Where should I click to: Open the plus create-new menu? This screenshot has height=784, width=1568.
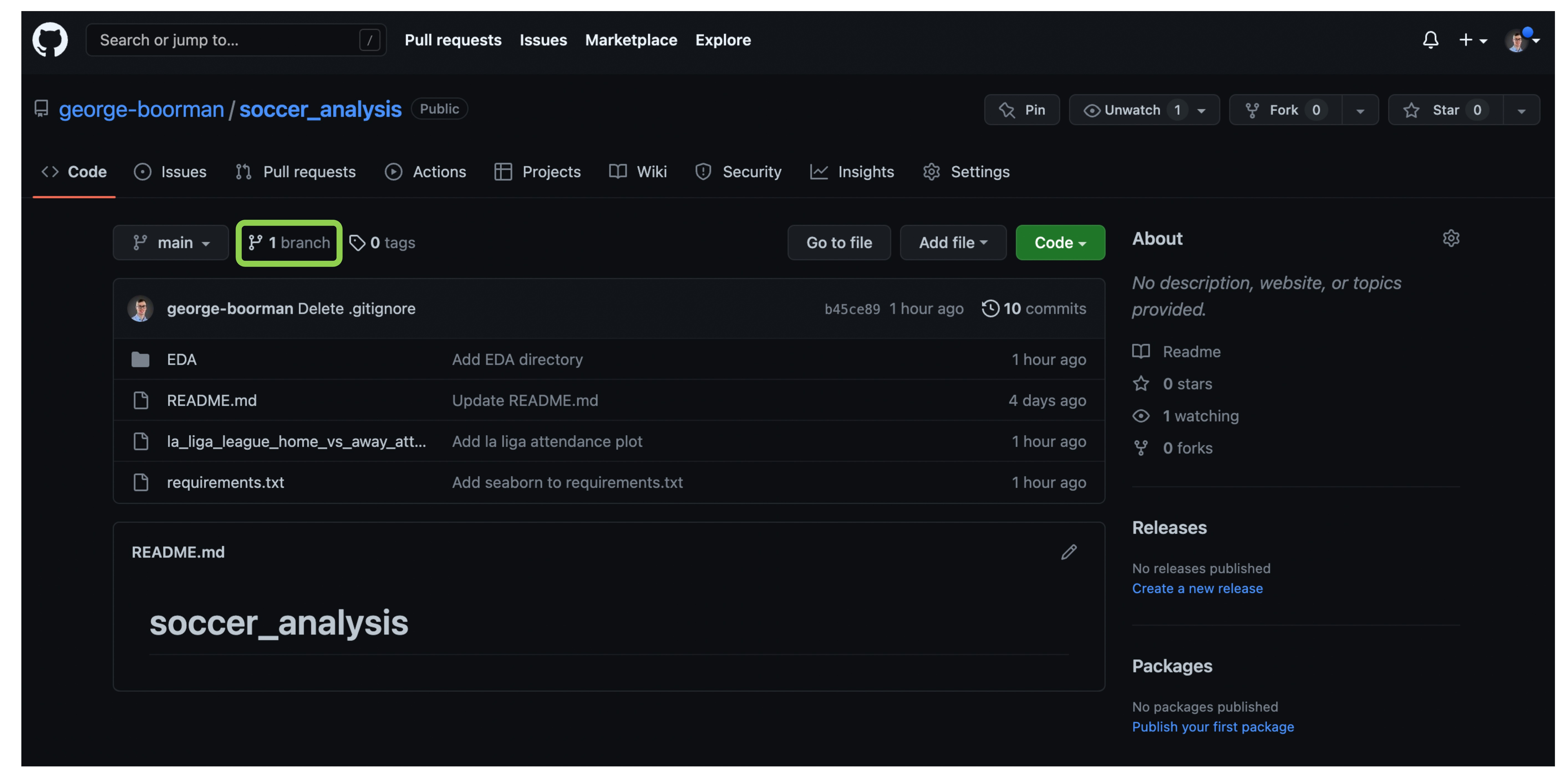(1473, 40)
